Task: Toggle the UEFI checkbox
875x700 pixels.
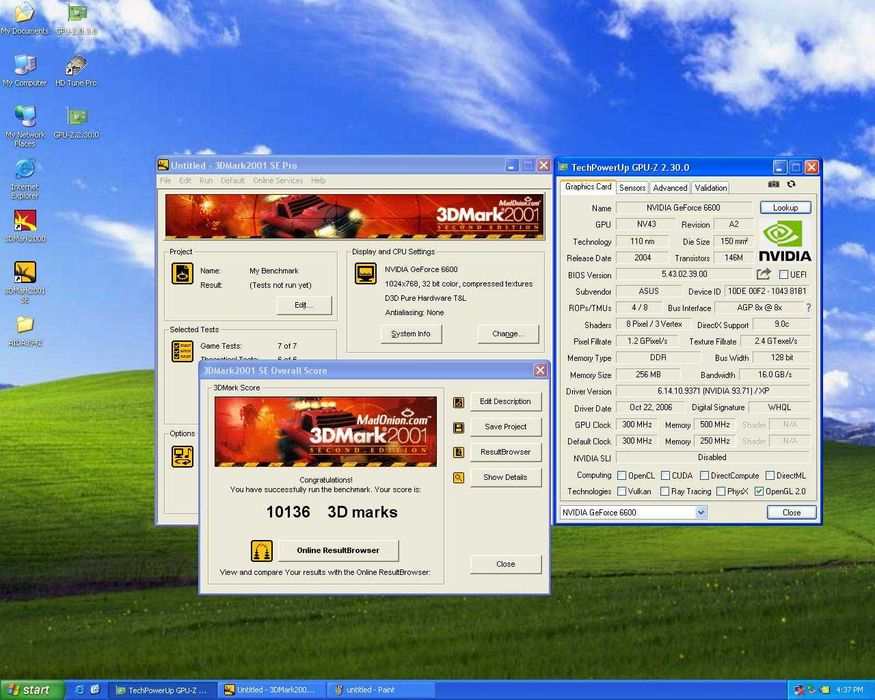Action: 783,275
